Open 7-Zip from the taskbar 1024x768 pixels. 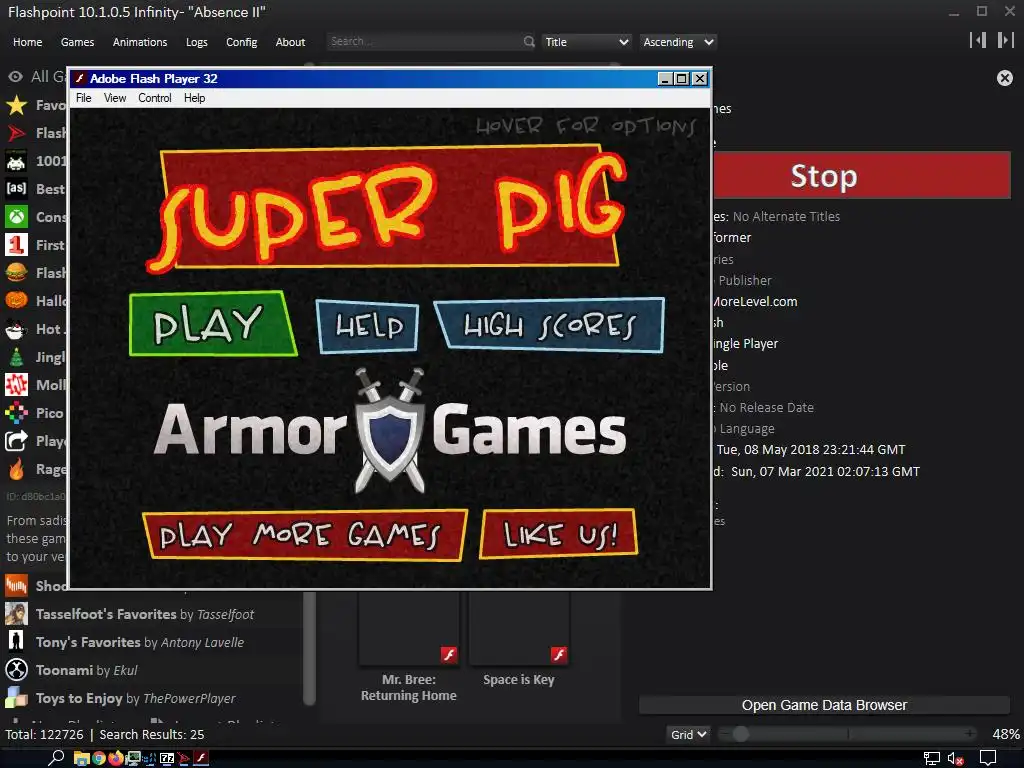click(x=167, y=758)
